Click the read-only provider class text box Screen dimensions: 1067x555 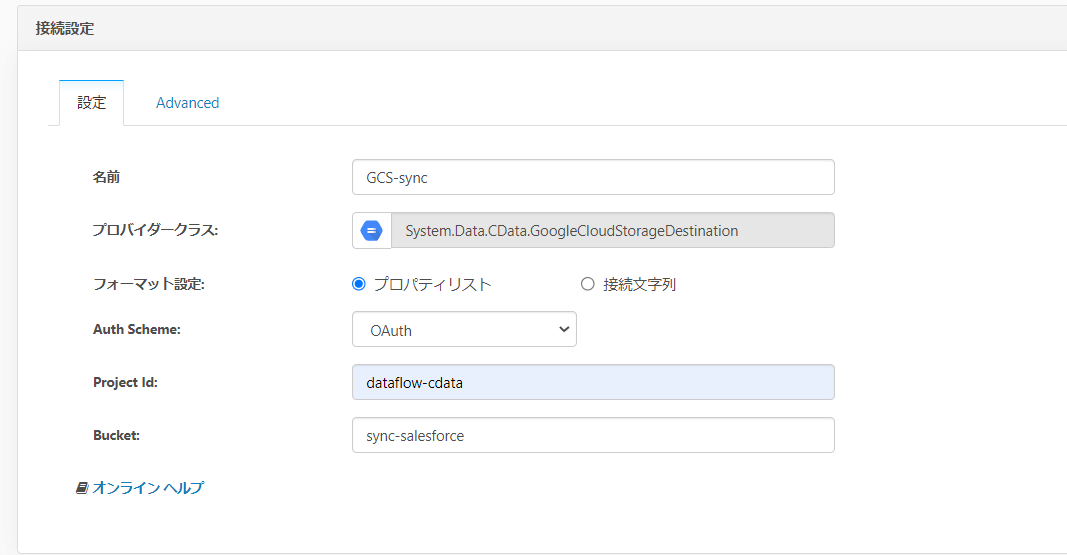[612, 230]
